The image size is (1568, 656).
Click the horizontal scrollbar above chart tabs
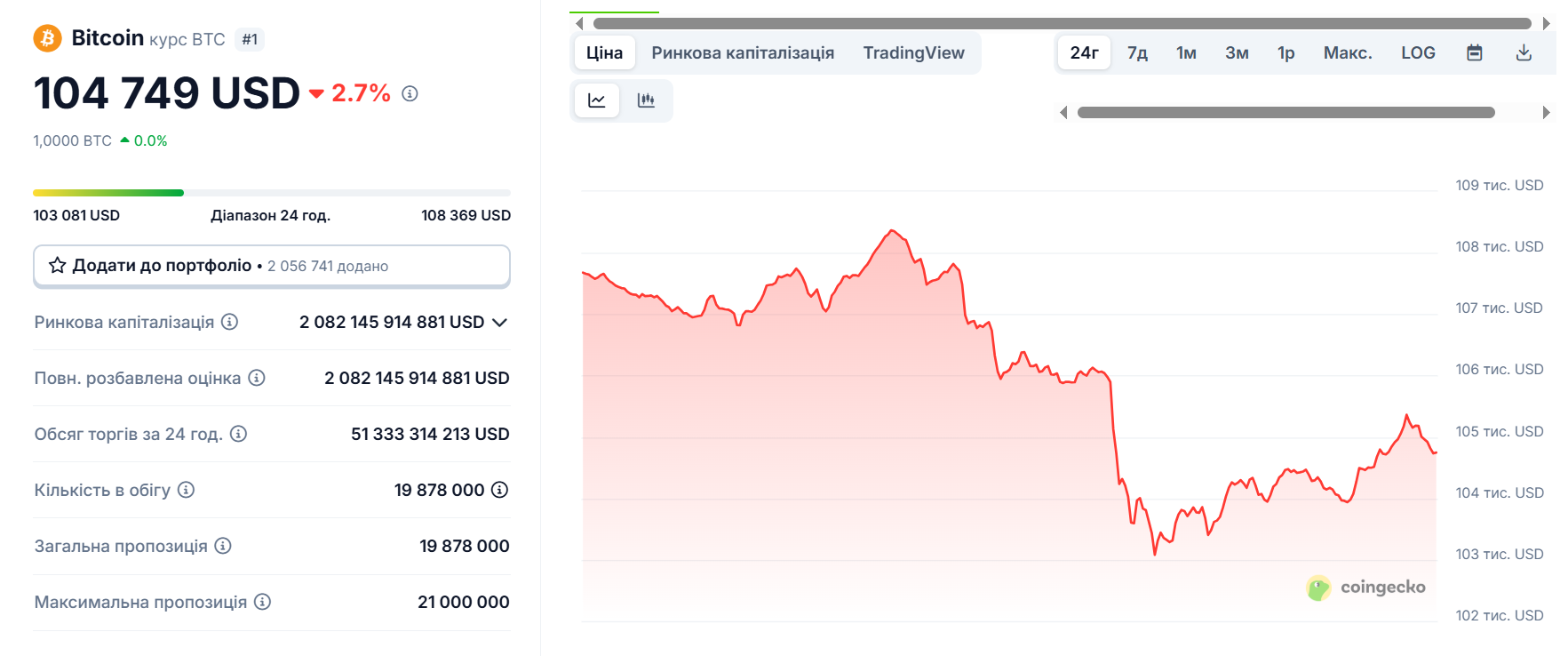point(1062,24)
